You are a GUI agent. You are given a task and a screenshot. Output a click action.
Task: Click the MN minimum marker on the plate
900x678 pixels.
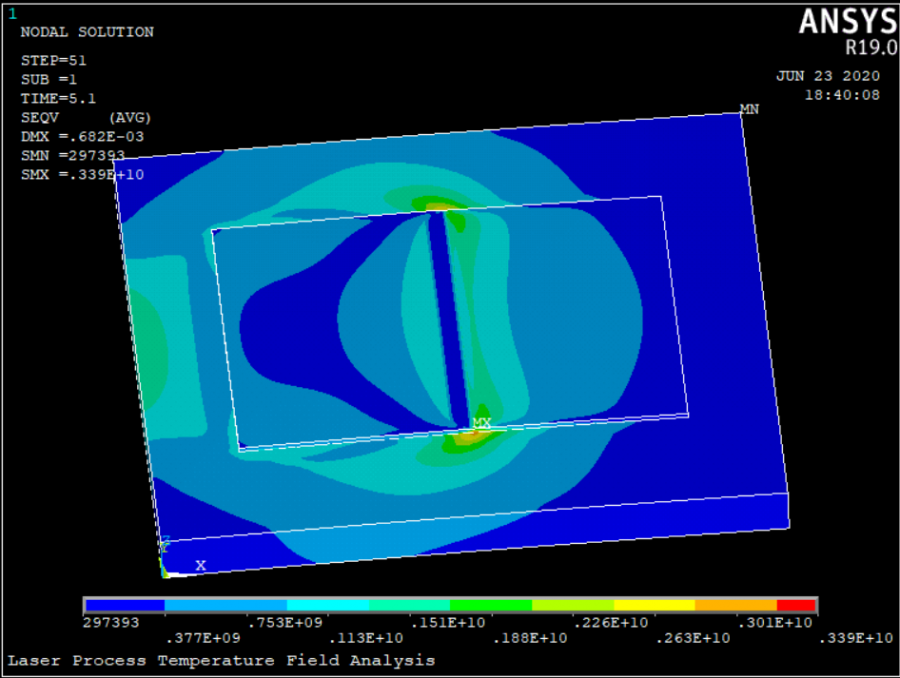click(x=748, y=108)
